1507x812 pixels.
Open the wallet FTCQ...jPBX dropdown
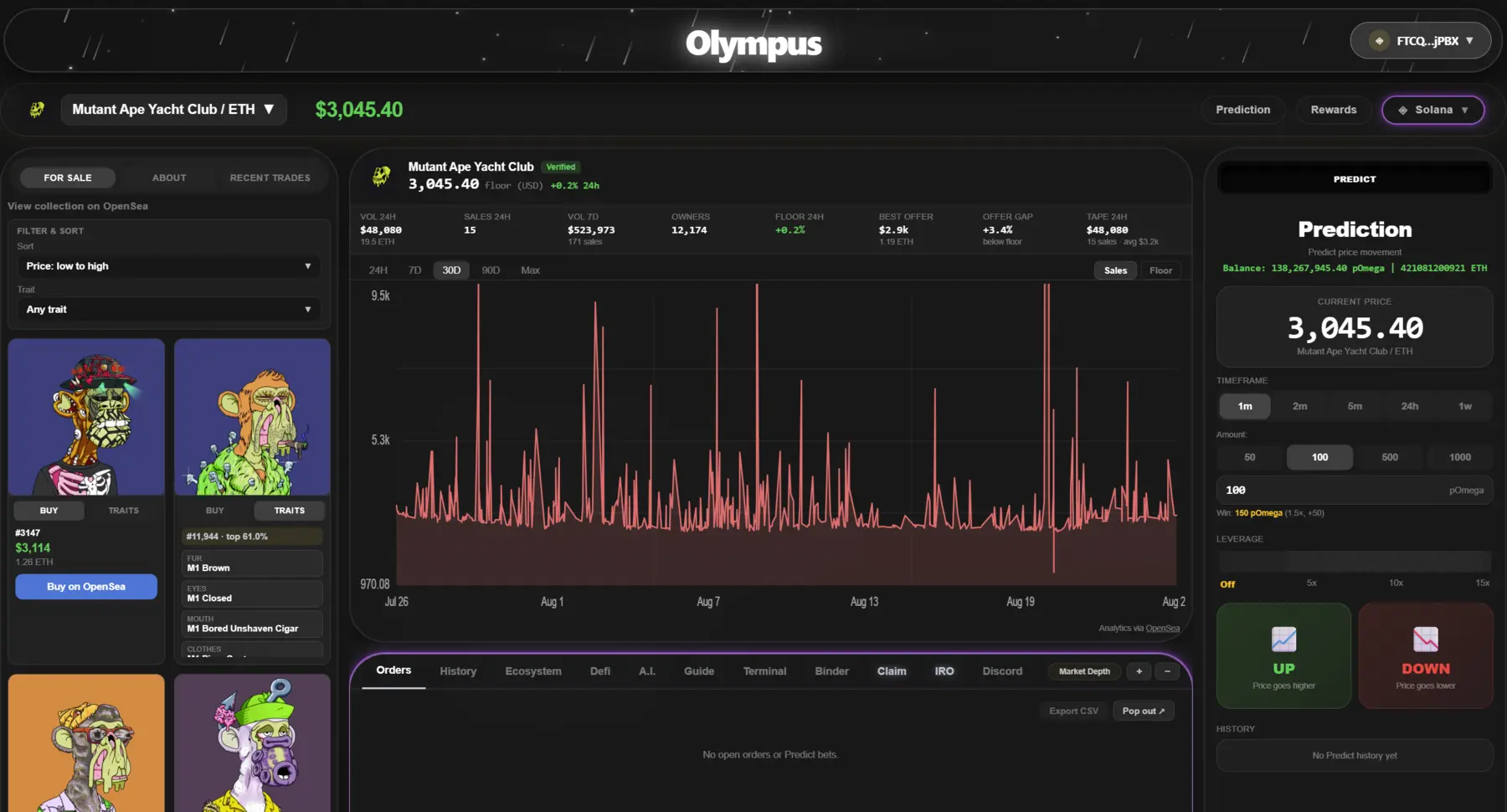tap(1420, 40)
